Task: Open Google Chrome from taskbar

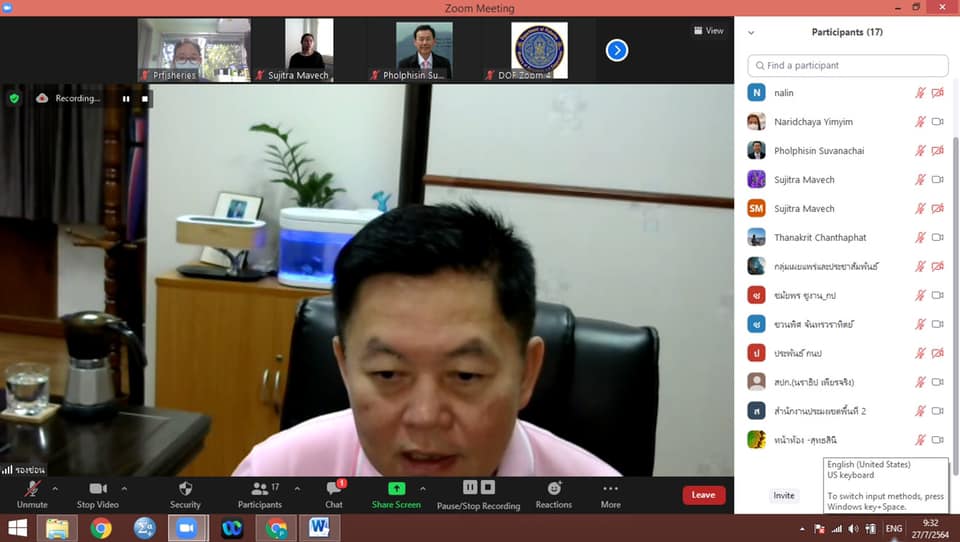Action: 101,528
